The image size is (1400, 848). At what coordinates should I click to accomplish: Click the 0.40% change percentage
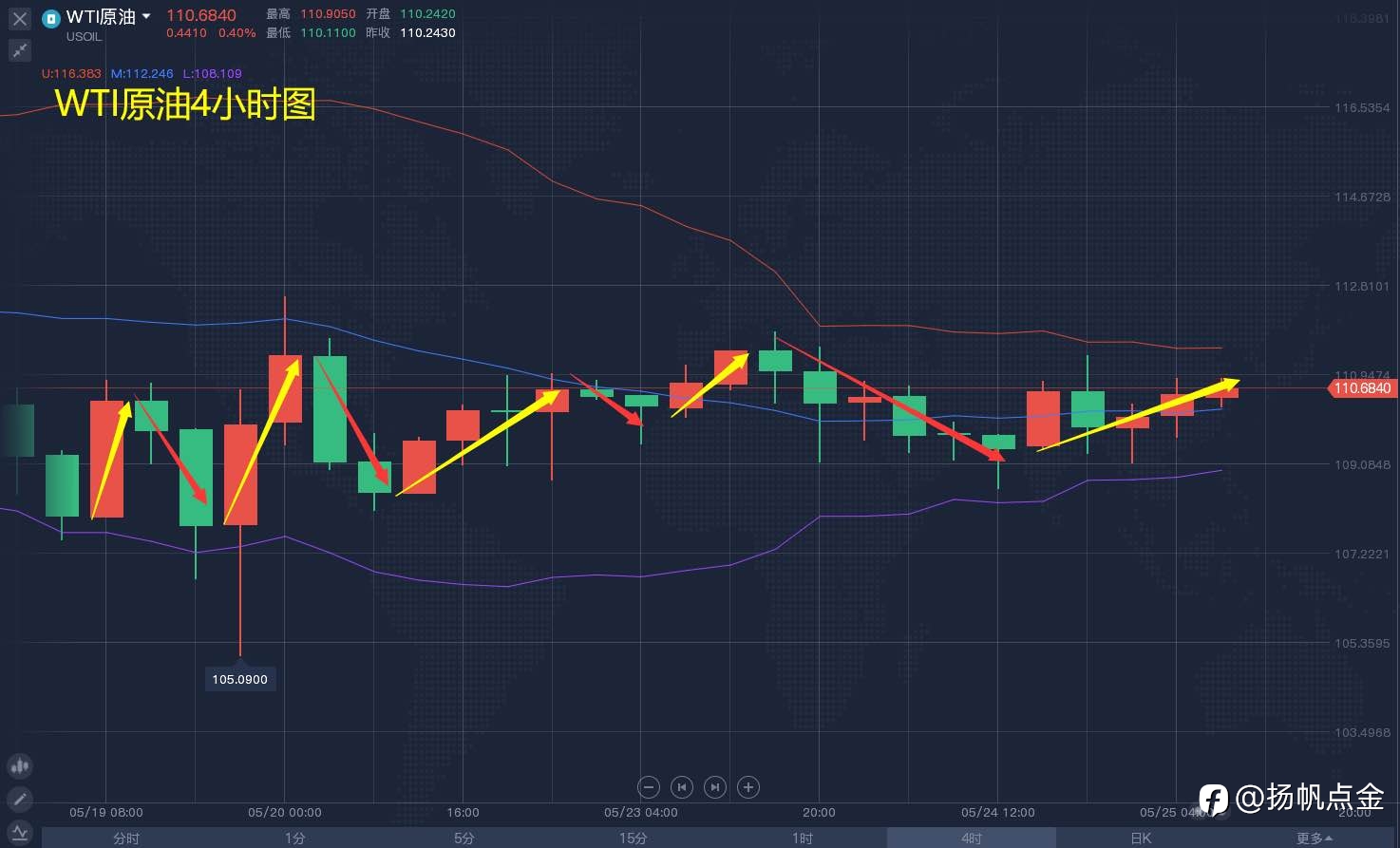pyautogui.click(x=237, y=33)
